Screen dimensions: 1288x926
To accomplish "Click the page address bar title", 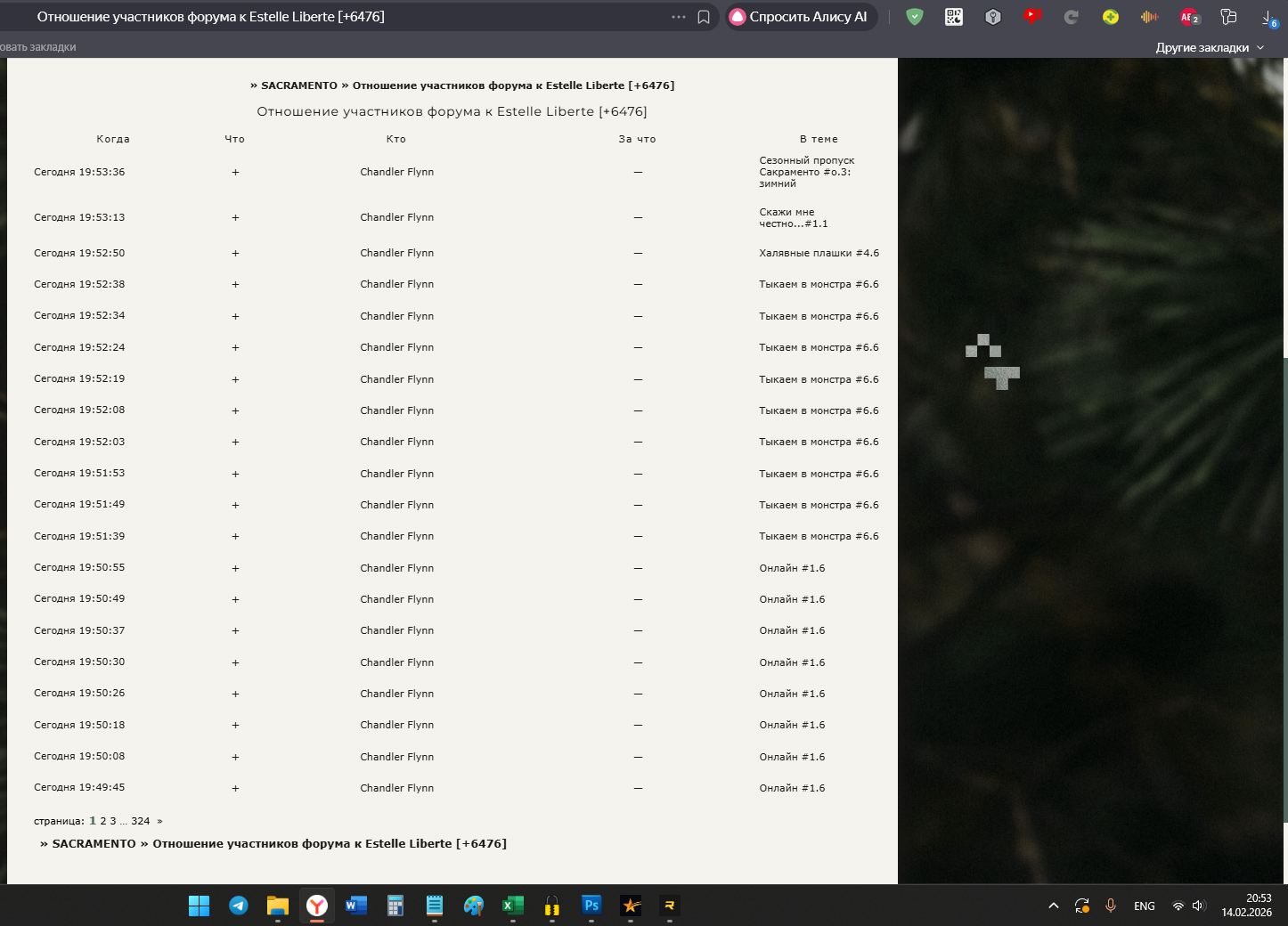I will click(211, 17).
